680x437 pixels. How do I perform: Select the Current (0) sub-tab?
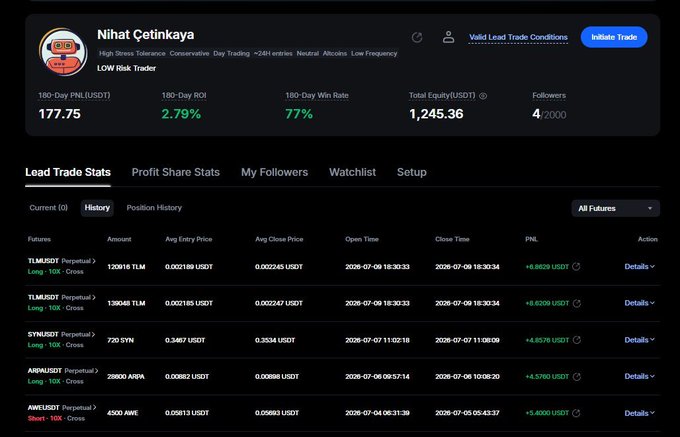coord(49,208)
